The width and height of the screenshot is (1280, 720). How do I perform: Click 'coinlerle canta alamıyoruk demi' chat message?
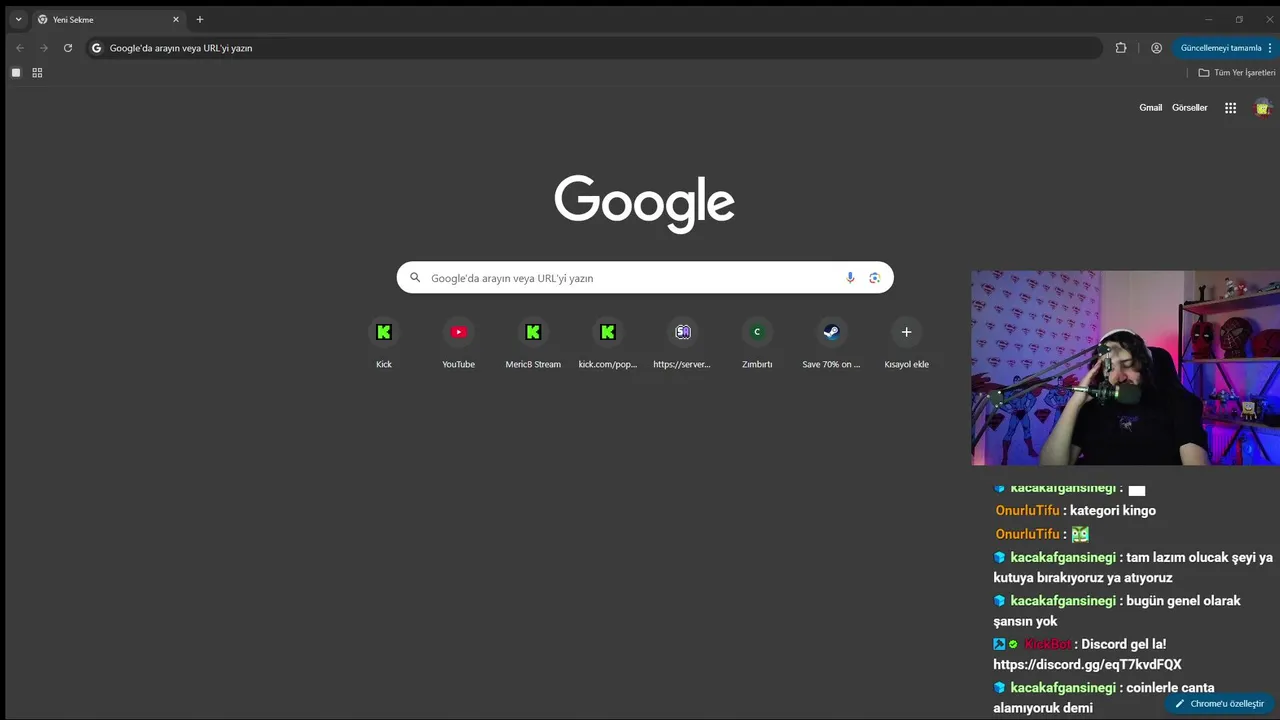coord(1104,698)
